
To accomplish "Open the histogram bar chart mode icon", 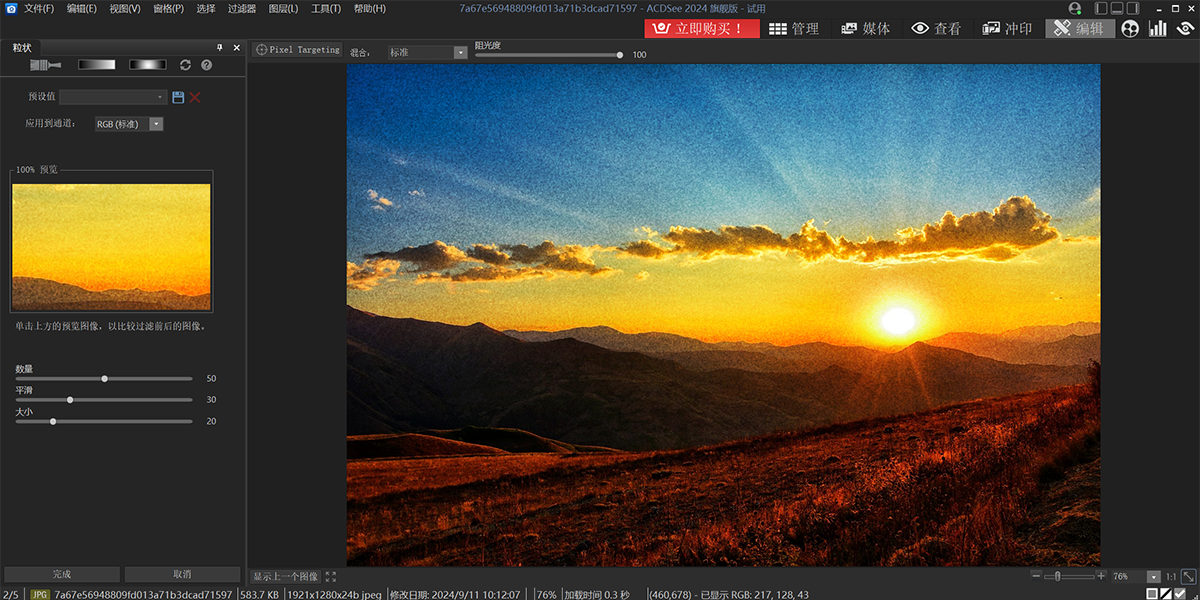I will (1158, 28).
